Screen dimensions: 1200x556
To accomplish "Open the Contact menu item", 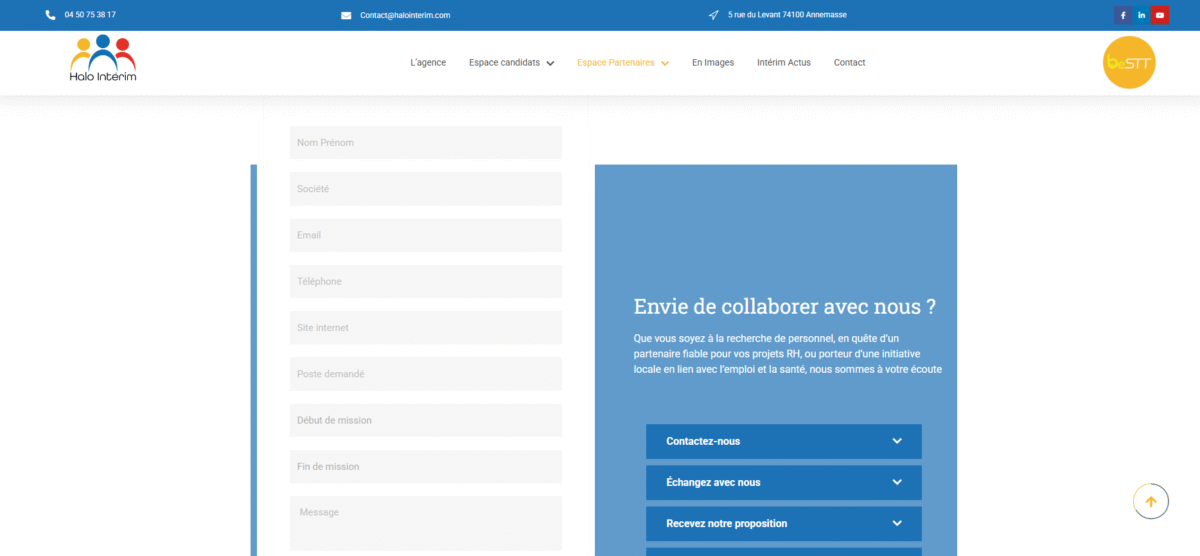I will click(849, 62).
